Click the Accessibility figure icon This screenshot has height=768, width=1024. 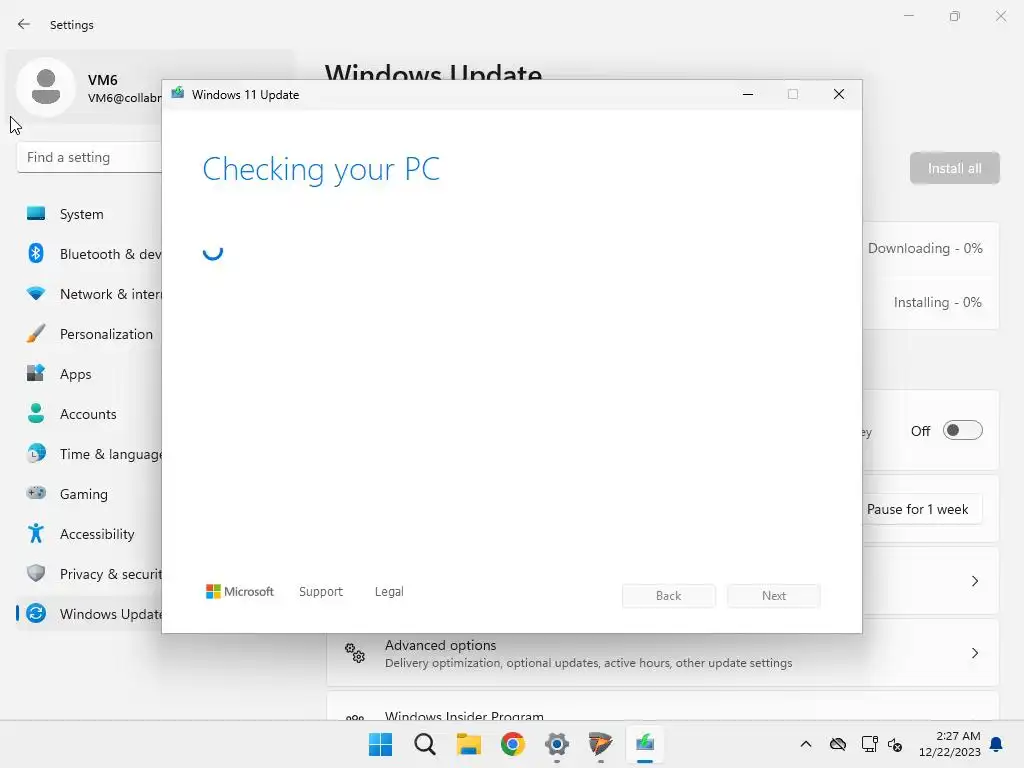[x=36, y=534]
